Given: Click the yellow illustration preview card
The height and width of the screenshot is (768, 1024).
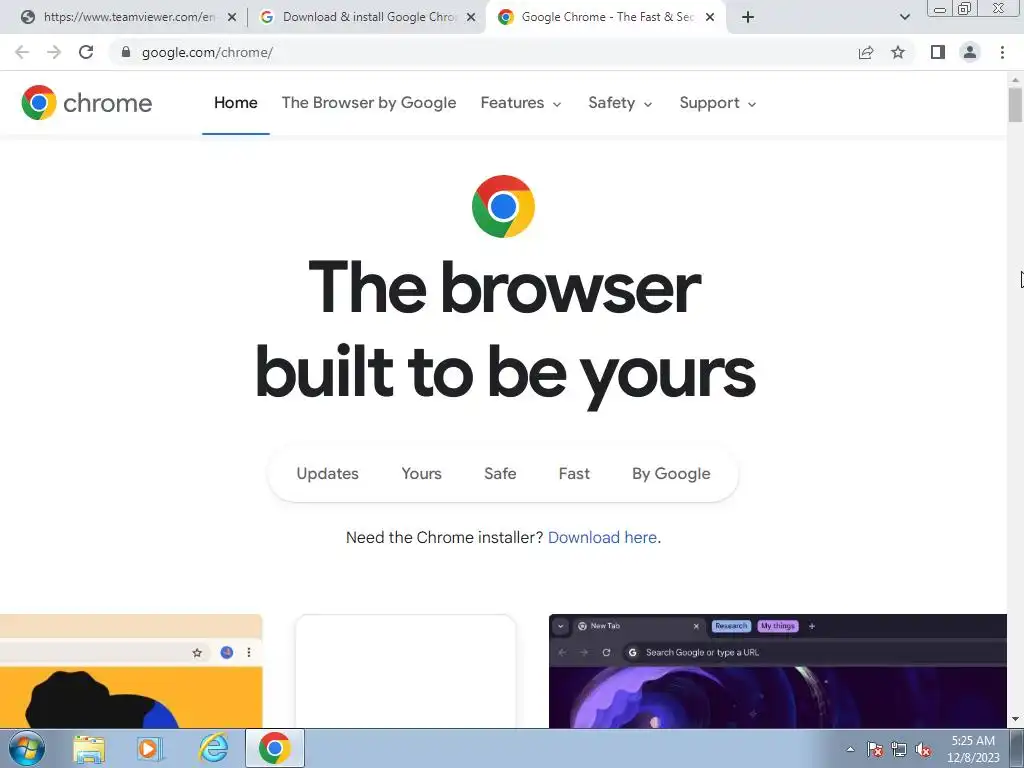Looking at the screenshot, I should click(x=131, y=671).
